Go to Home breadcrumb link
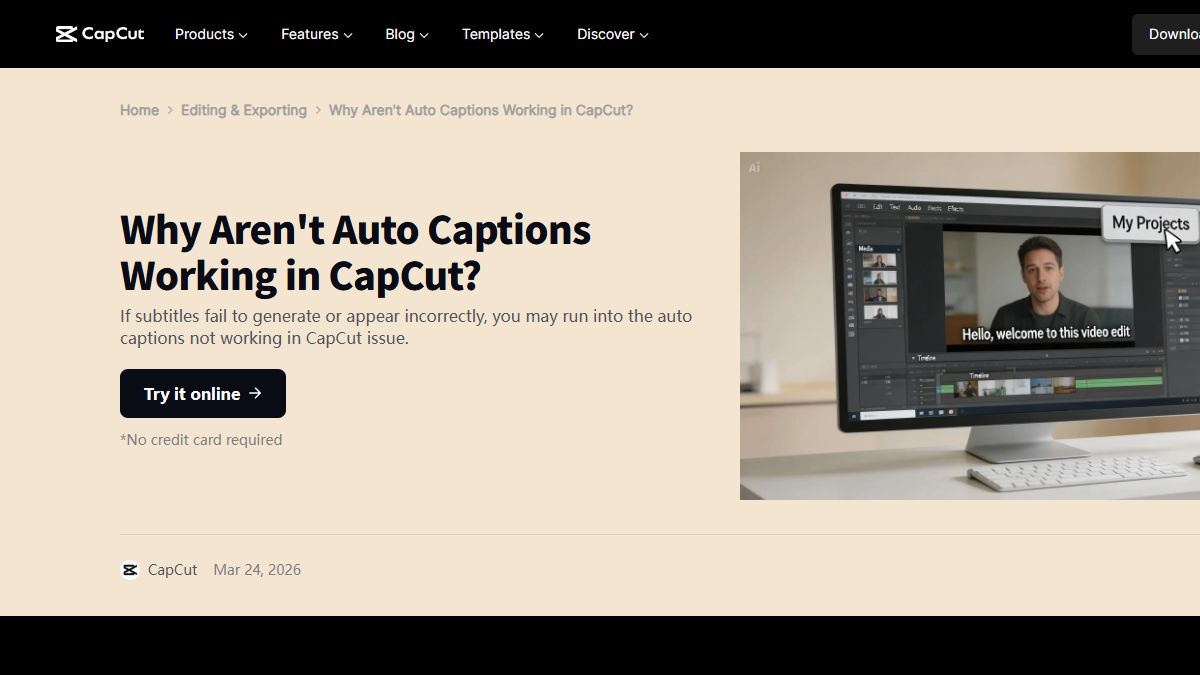This screenshot has height=675, width=1200. coord(139,110)
